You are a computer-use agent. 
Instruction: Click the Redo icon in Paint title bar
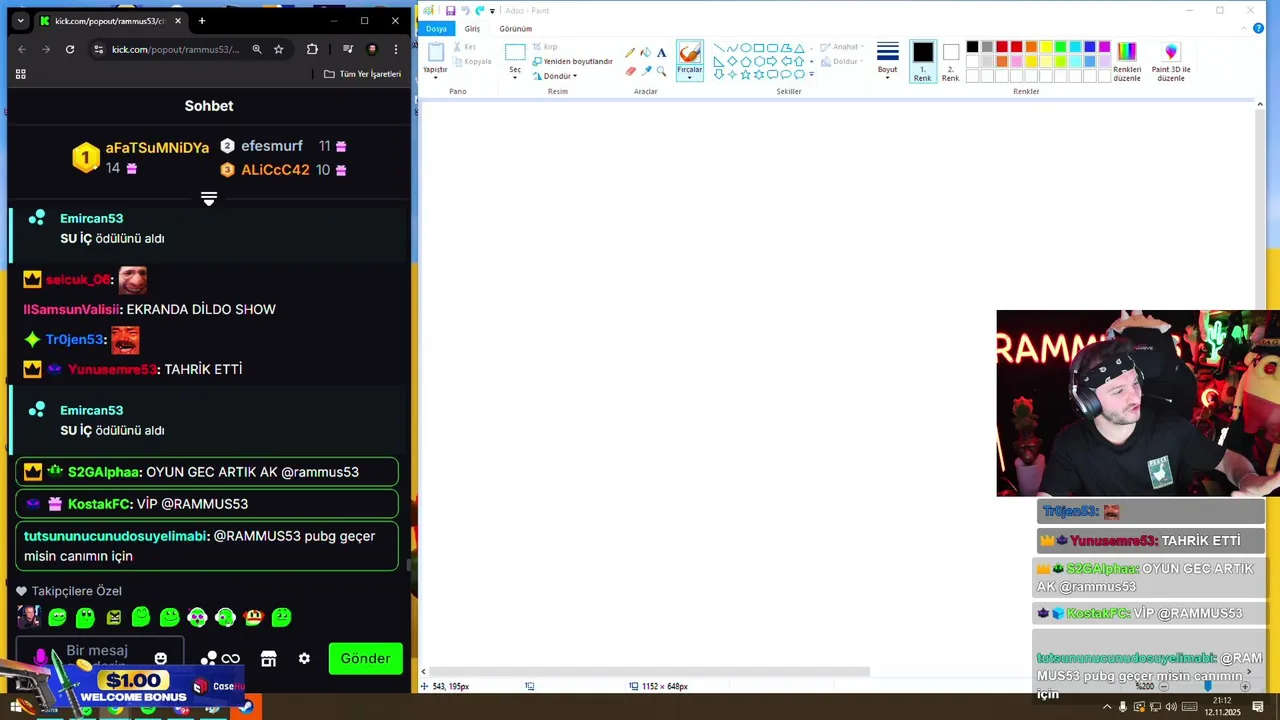click(x=480, y=10)
